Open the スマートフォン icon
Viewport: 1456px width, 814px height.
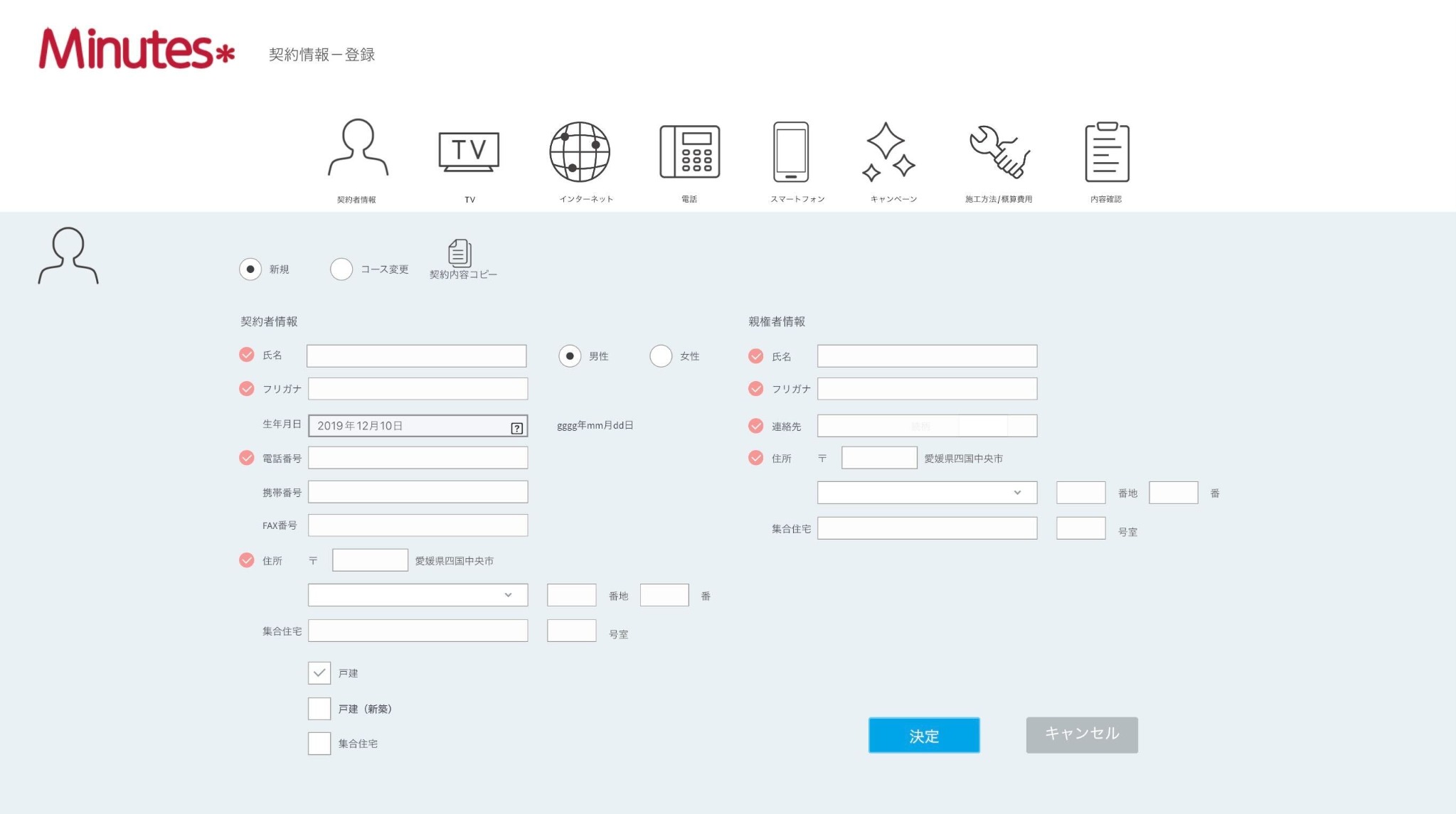tap(791, 151)
